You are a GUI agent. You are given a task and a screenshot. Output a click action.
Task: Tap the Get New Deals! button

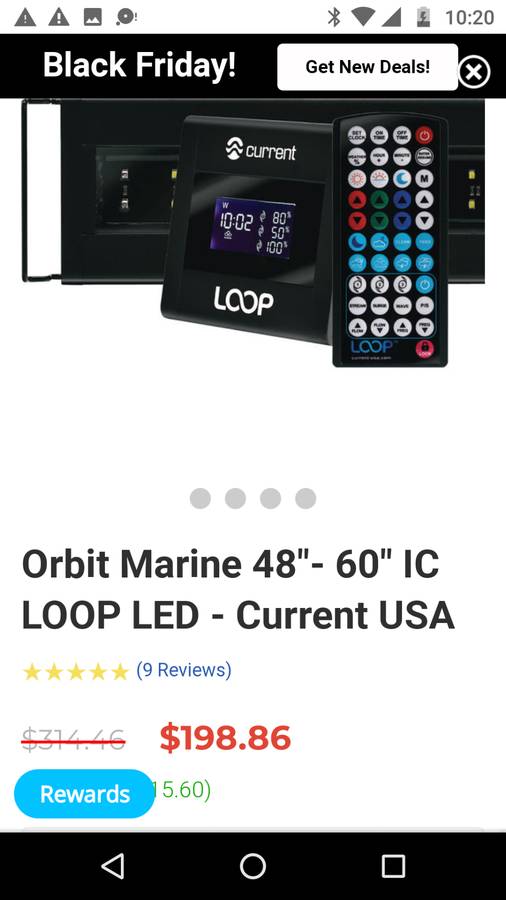coord(367,67)
